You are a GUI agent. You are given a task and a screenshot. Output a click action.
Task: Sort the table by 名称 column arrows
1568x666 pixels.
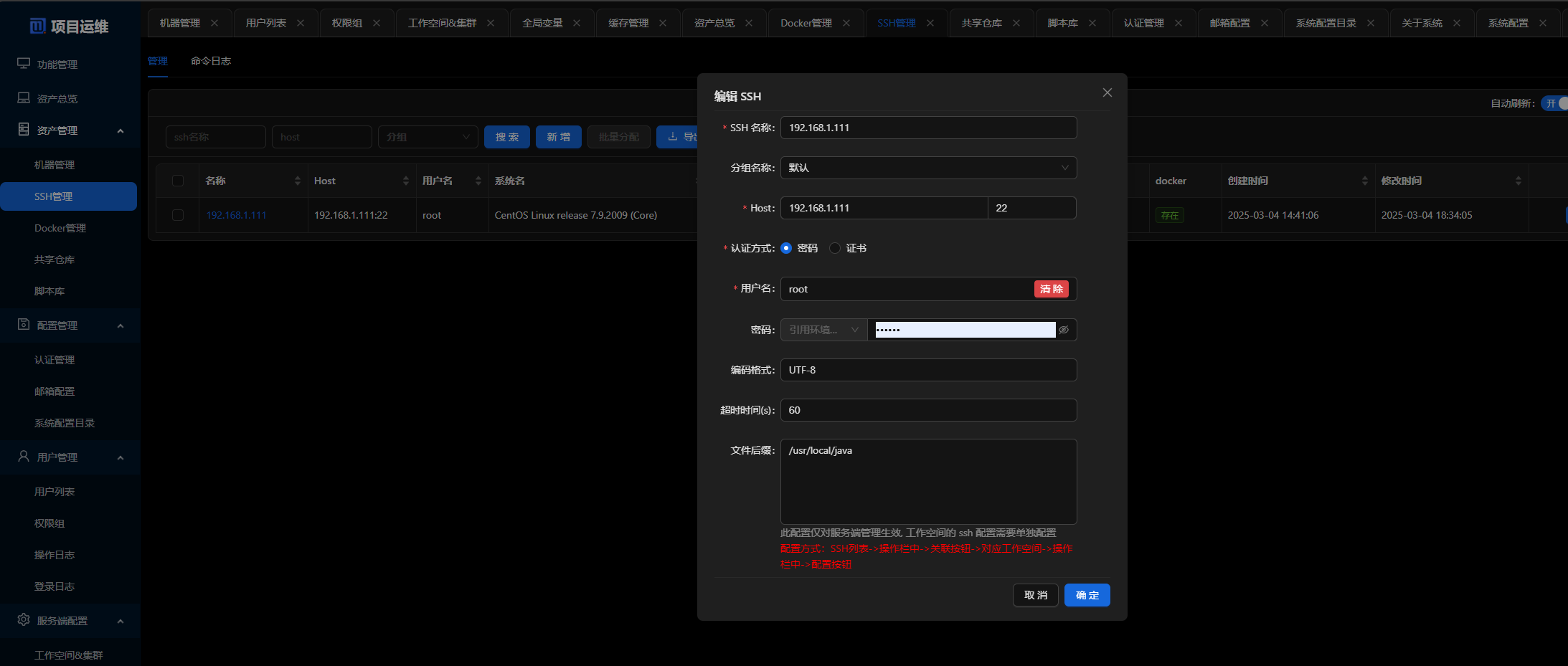tap(297, 181)
